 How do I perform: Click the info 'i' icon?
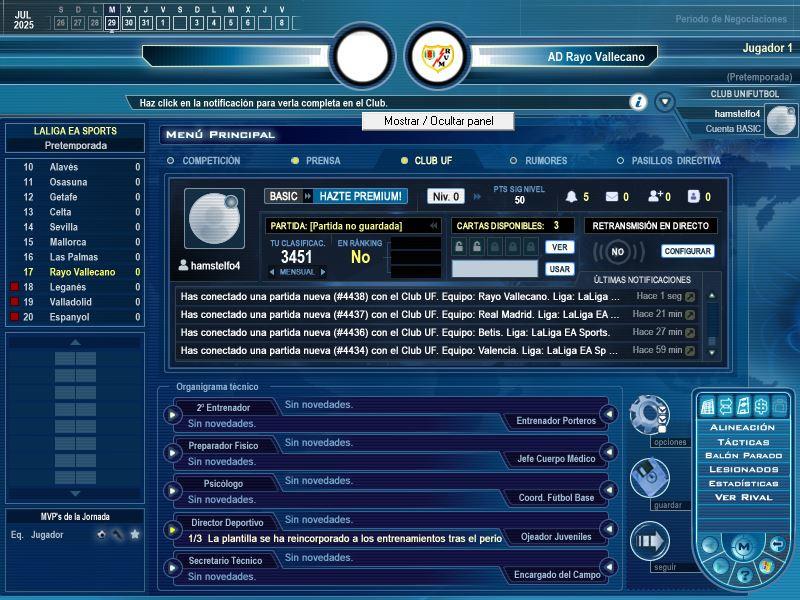(638, 102)
